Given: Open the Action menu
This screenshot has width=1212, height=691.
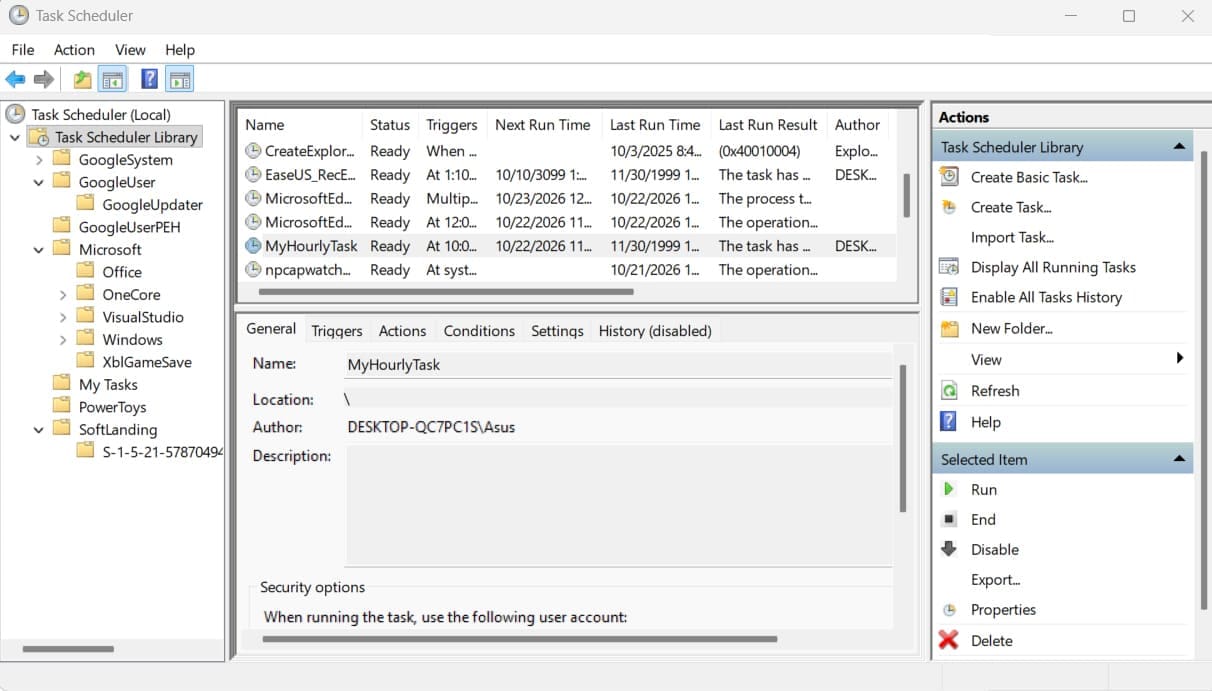Looking at the screenshot, I should click(74, 49).
